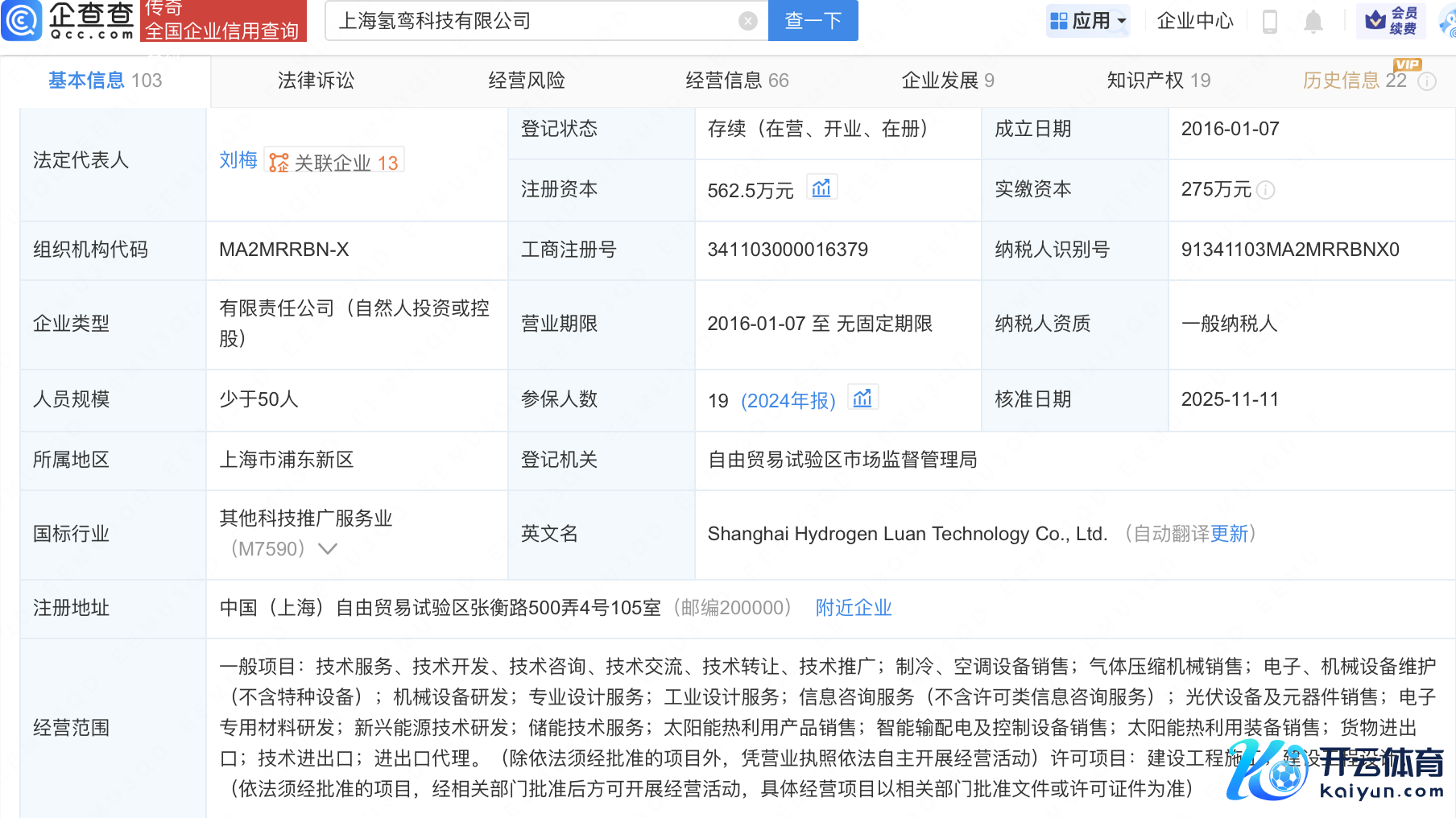Clear the search box text
The width and height of the screenshot is (1456, 818).
tap(747, 21)
